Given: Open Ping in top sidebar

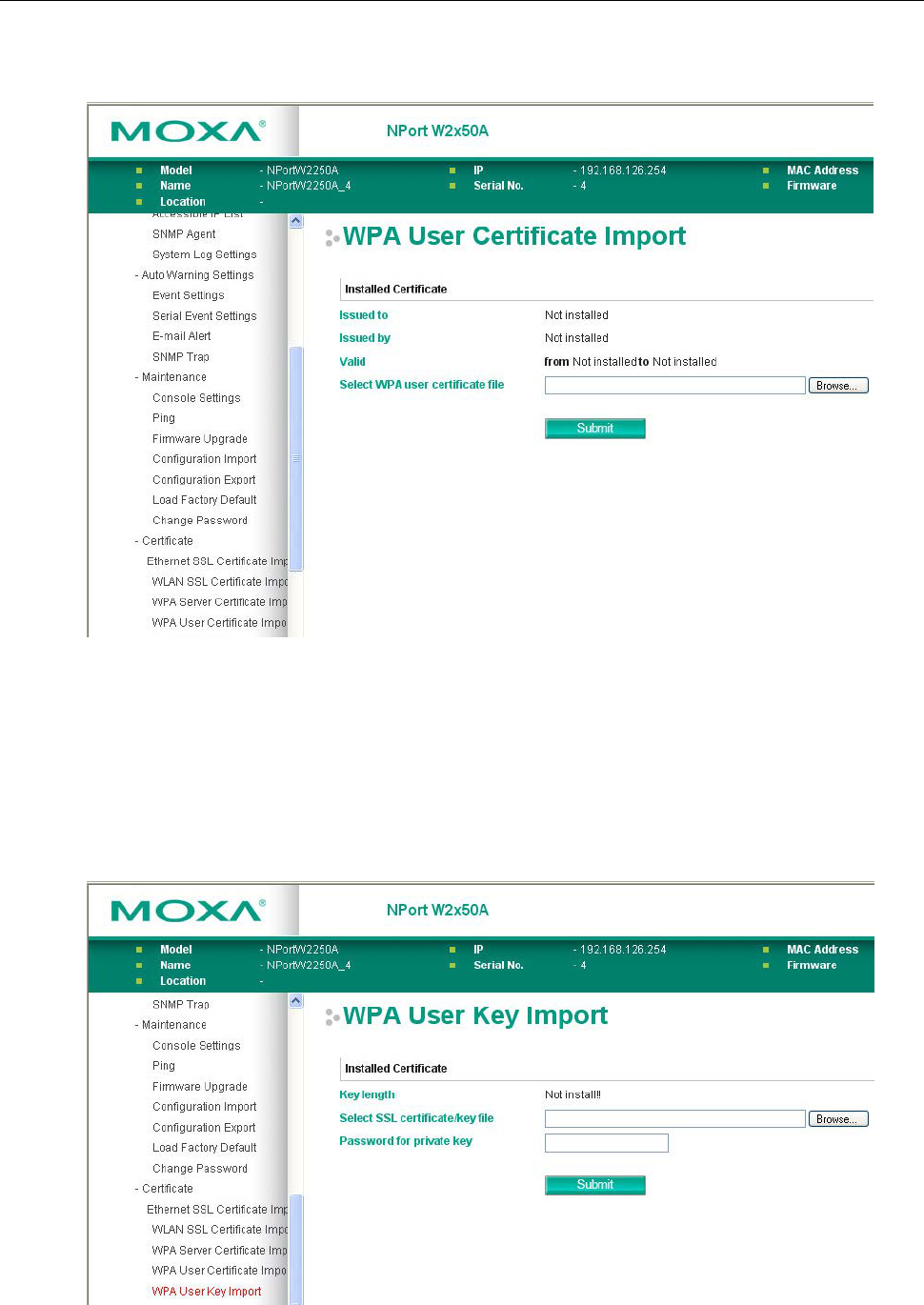Looking at the screenshot, I should point(164,418).
